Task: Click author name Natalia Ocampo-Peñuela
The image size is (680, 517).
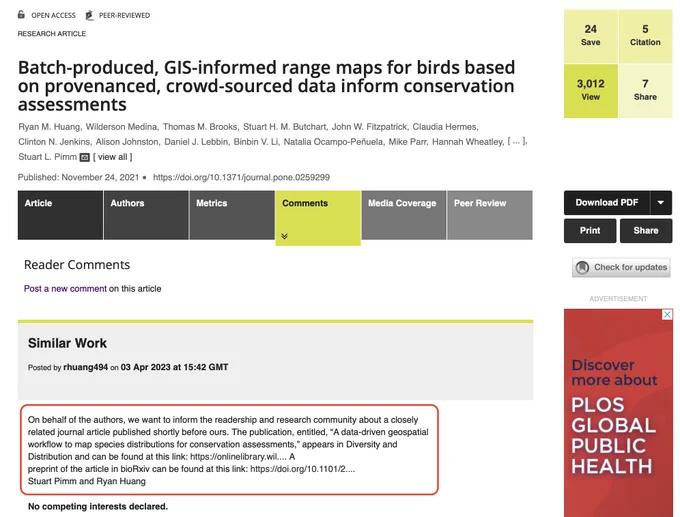Action: (x=333, y=142)
